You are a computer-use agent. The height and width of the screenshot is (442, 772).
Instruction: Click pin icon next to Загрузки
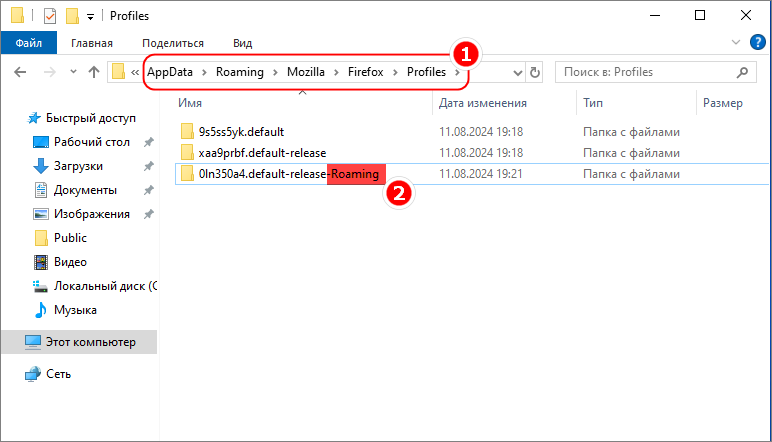click(x=148, y=166)
